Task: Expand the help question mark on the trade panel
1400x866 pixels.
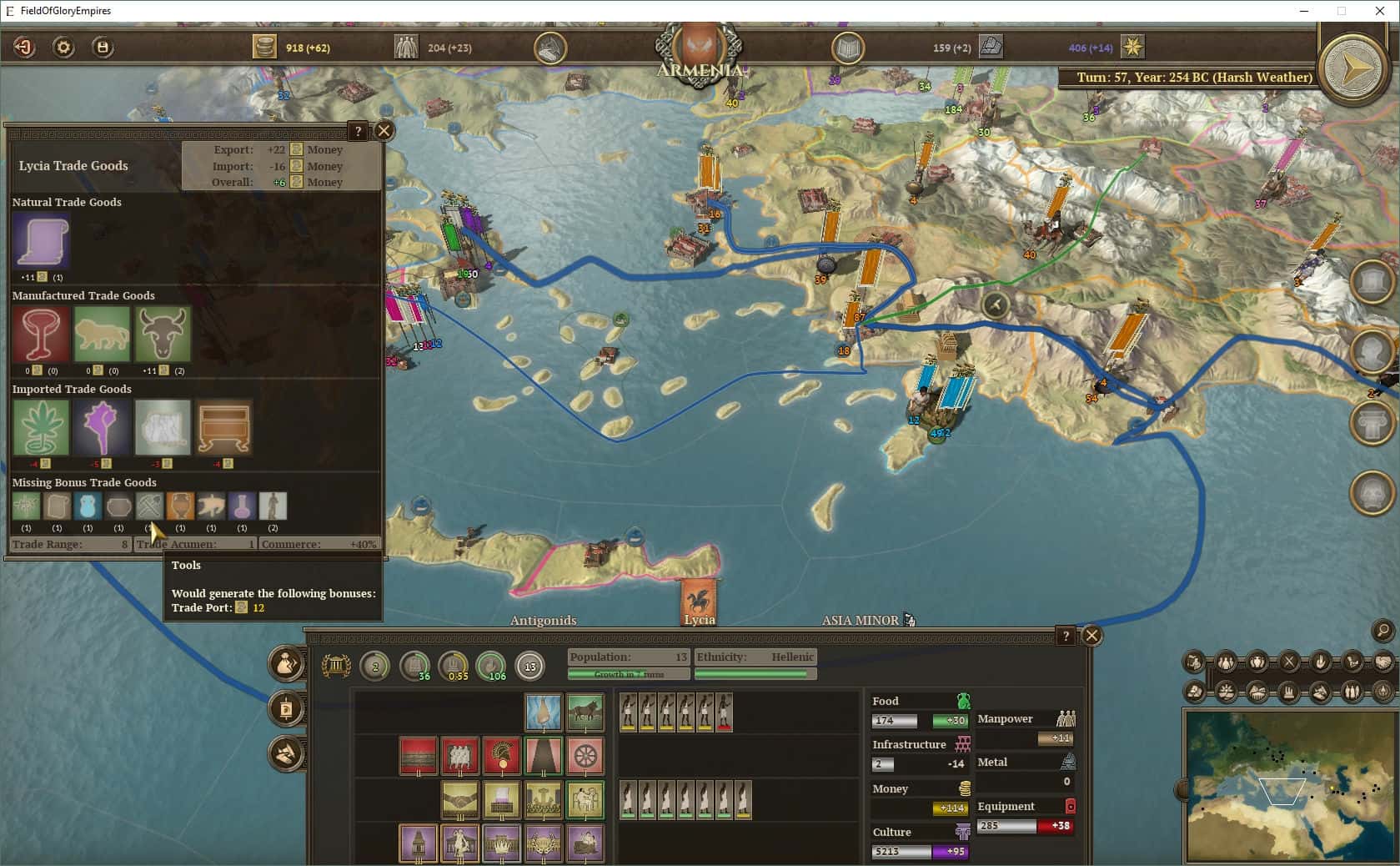Action: [x=359, y=131]
